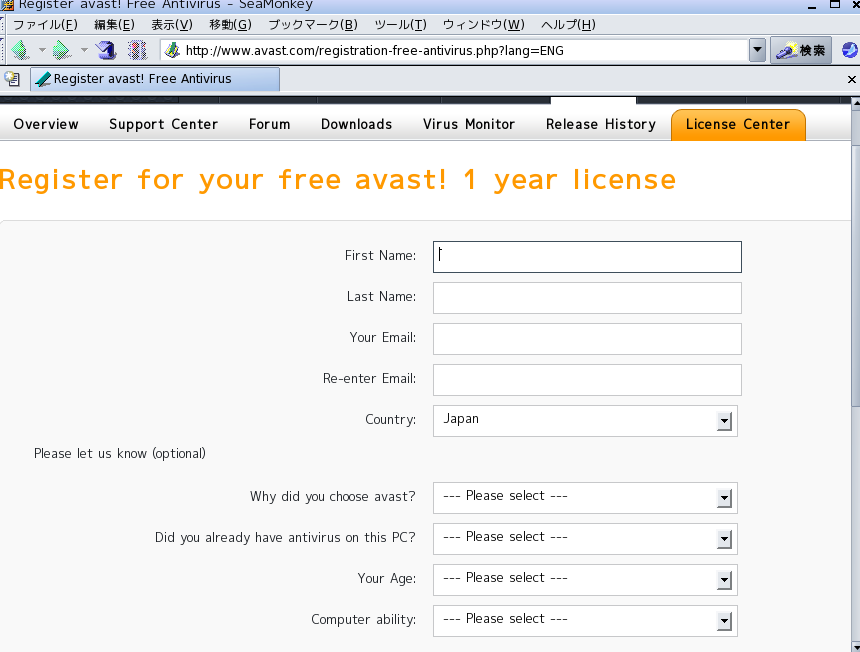Click the Forward navigation icon

(60, 49)
